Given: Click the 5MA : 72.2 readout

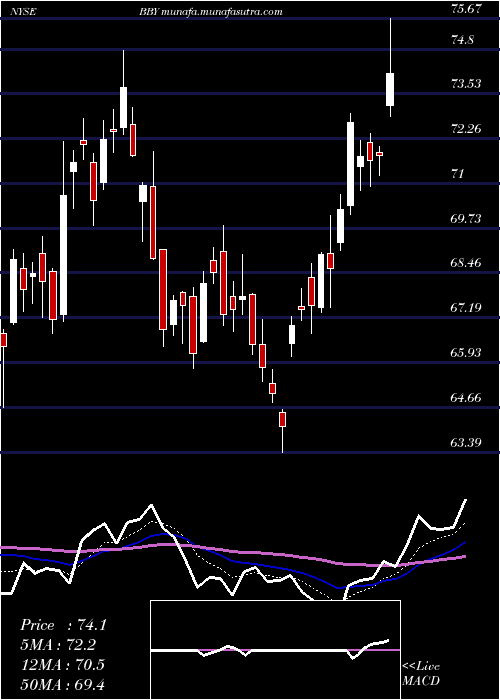Looking at the screenshot, I should 58,645.
